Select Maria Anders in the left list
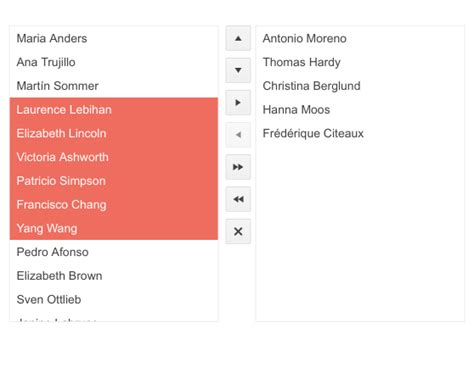 click(x=114, y=38)
